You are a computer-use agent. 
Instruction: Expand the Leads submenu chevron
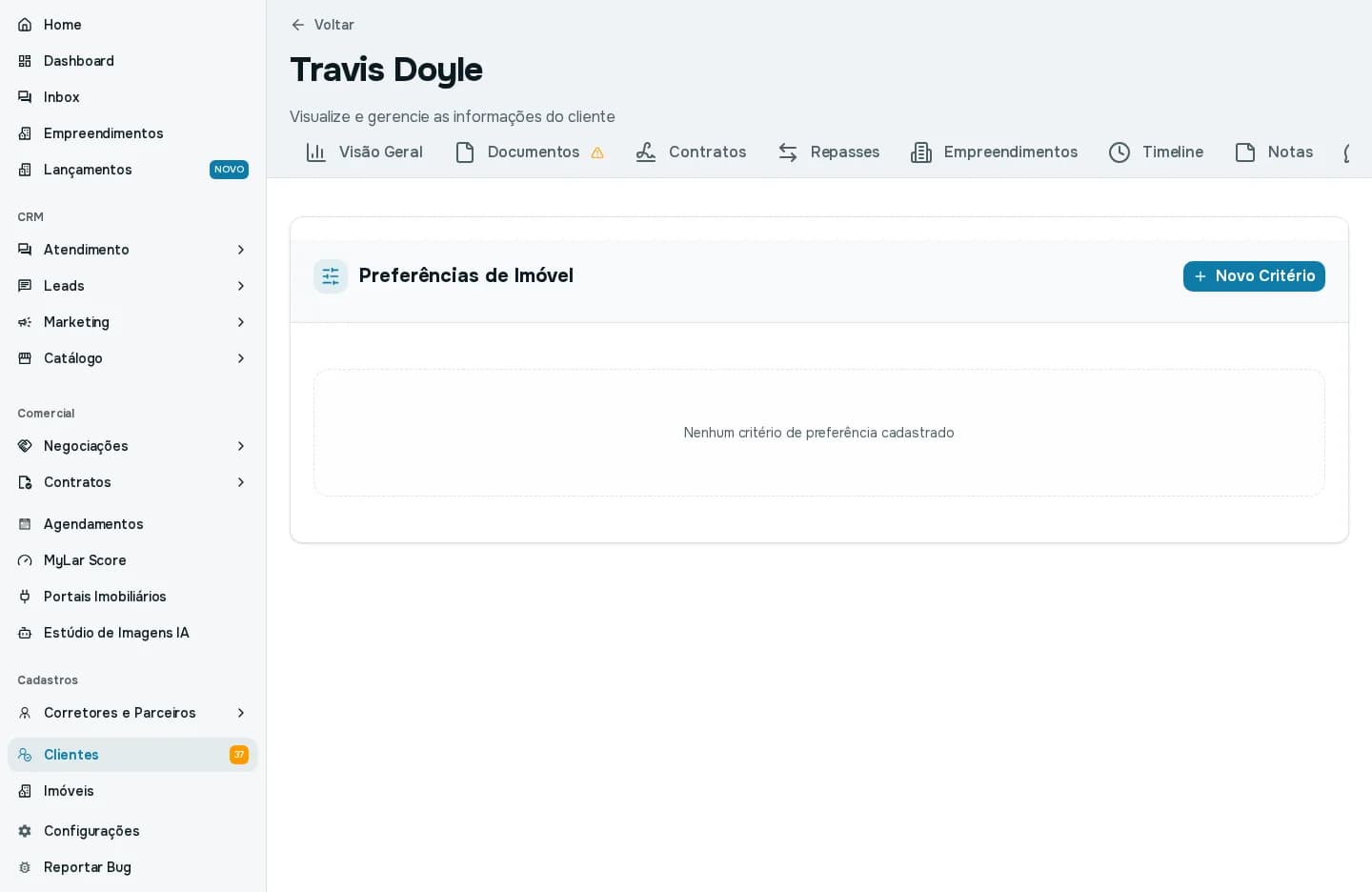(241, 286)
